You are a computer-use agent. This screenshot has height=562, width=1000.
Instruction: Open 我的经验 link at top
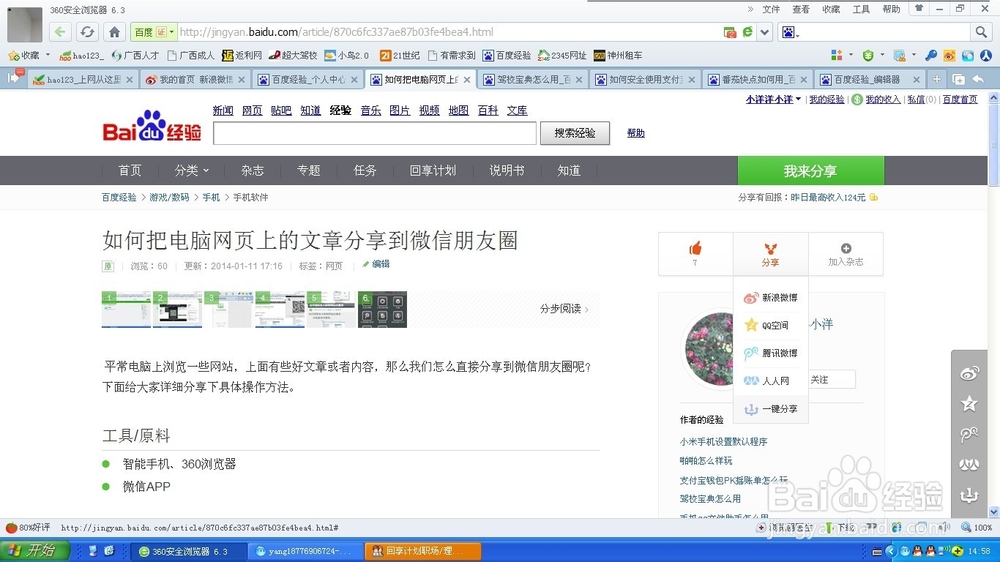point(827,100)
